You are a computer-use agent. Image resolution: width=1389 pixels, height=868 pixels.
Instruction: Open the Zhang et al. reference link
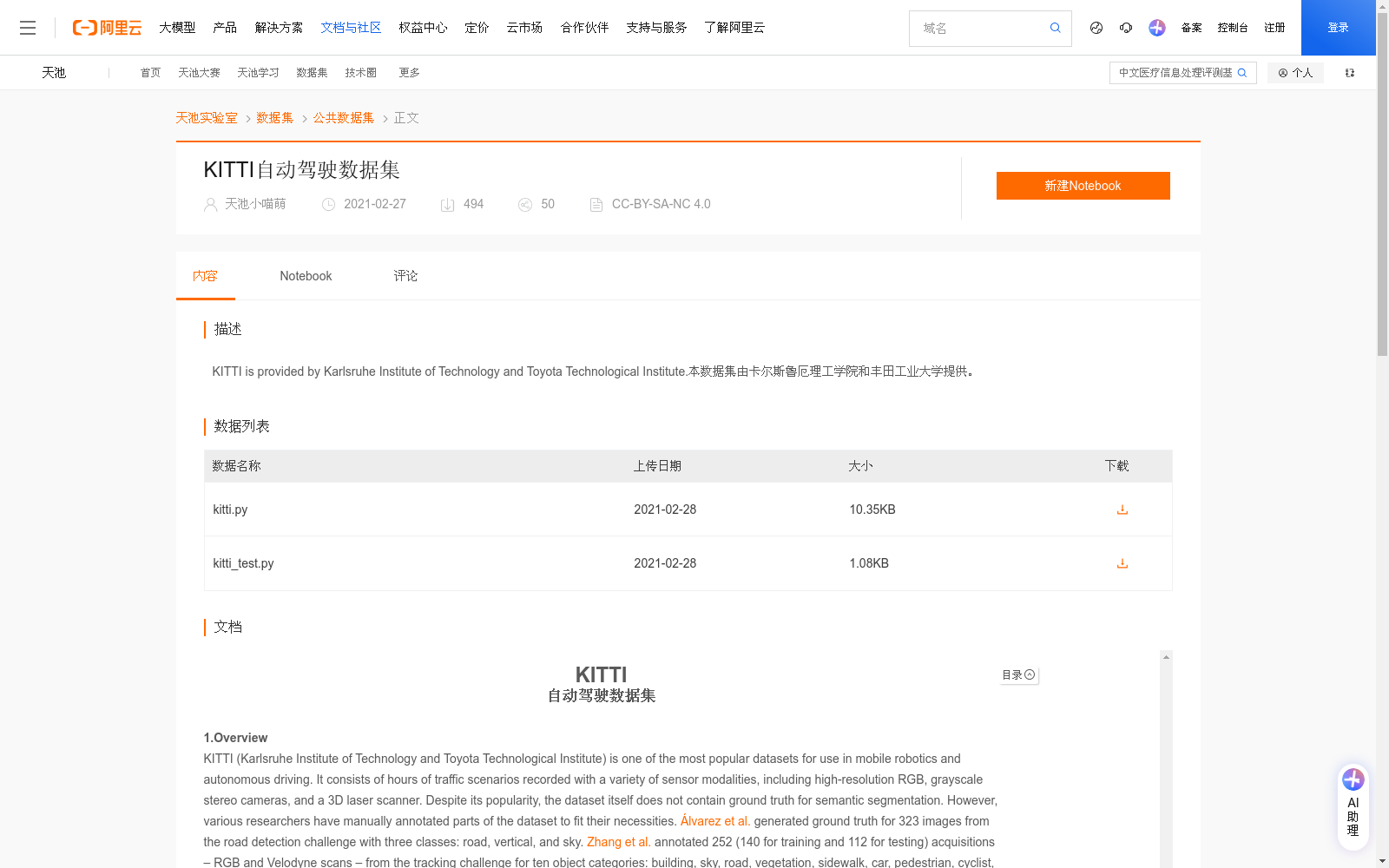(619, 842)
